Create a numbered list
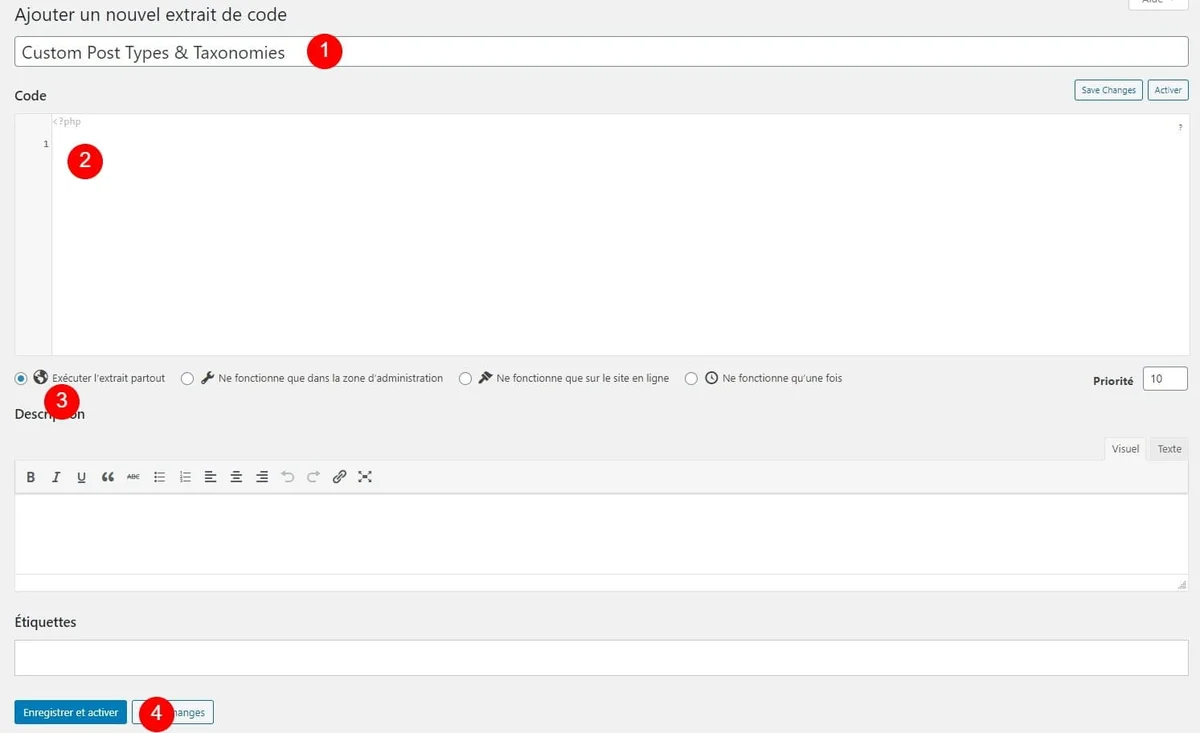The width and height of the screenshot is (1200, 733). pos(185,477)
